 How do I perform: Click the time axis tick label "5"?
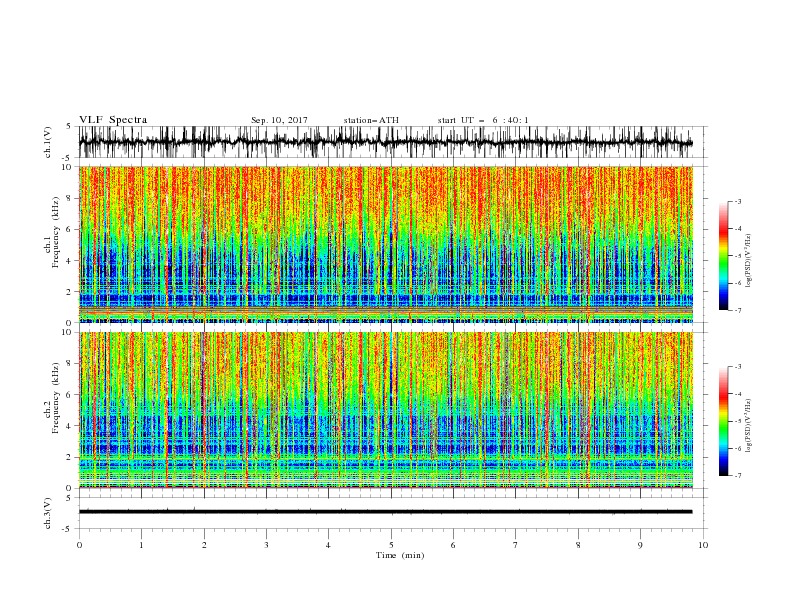(391, 545)
